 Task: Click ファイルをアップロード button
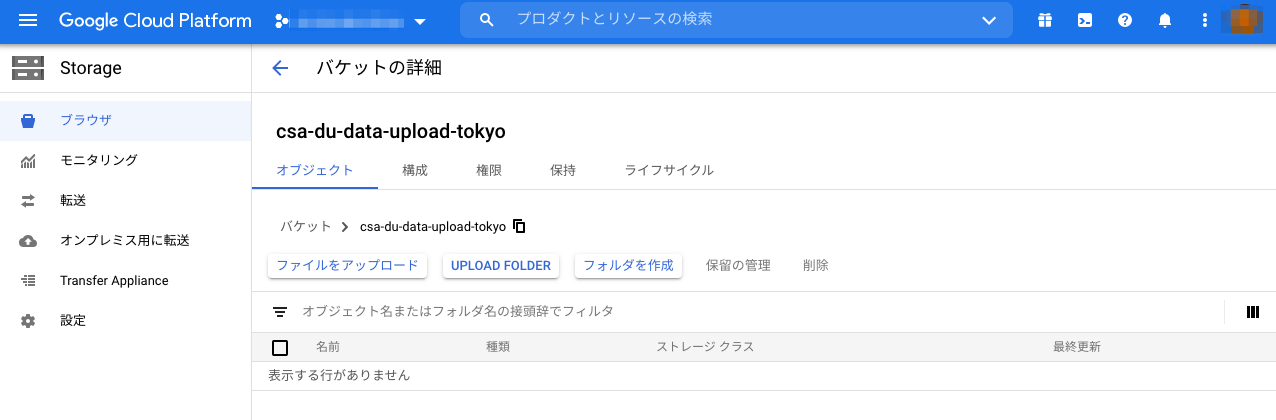(348, 265)
